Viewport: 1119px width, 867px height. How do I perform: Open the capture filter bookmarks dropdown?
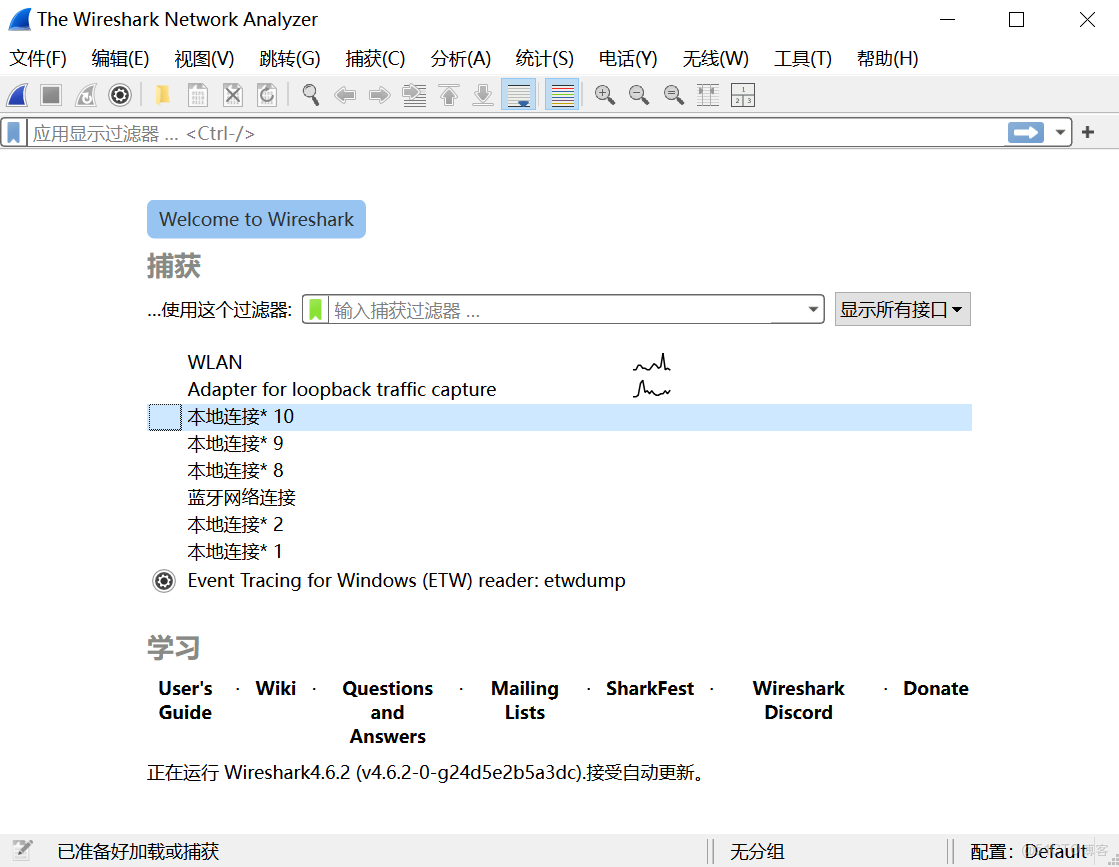click(317, 309)
